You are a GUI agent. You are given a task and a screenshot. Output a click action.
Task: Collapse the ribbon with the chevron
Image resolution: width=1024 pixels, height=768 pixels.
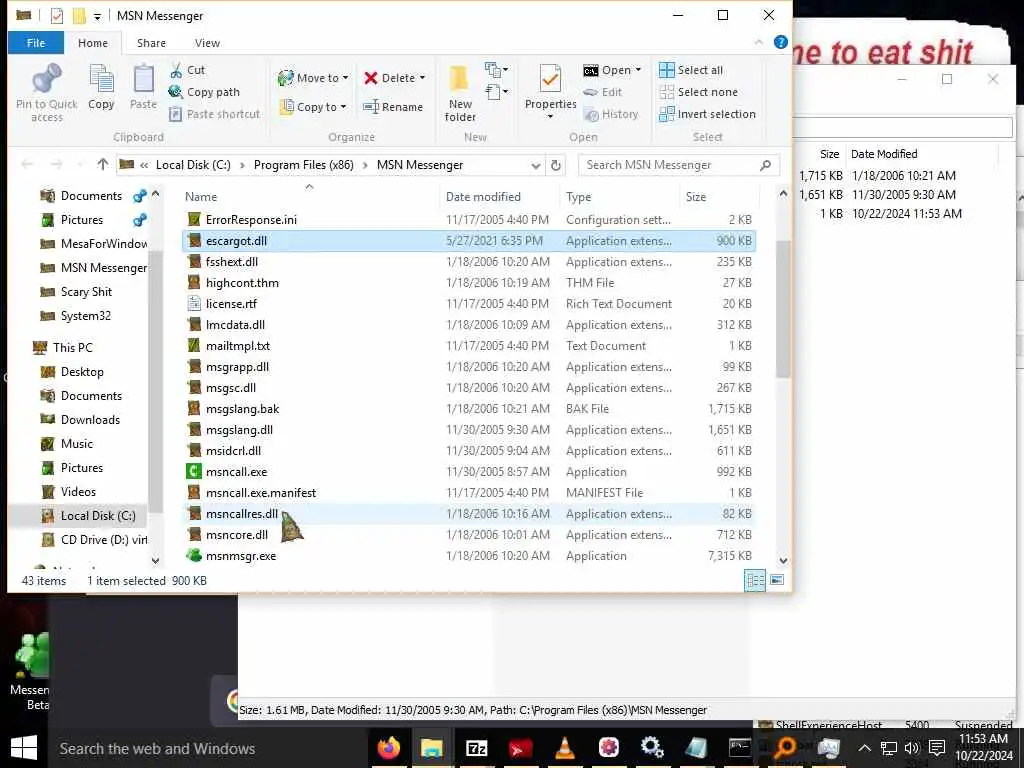point(758,42)
